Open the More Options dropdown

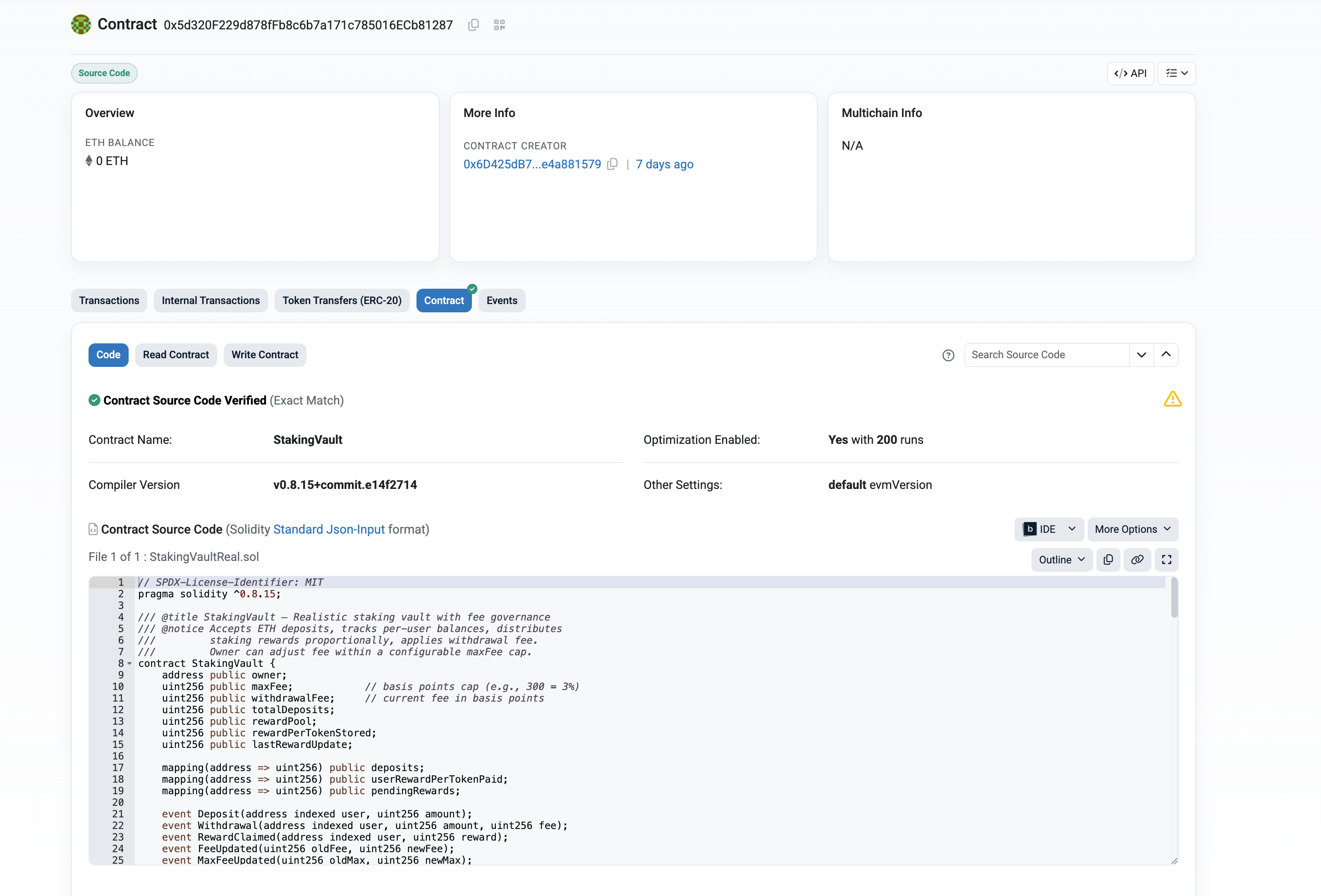(1132, 529)
